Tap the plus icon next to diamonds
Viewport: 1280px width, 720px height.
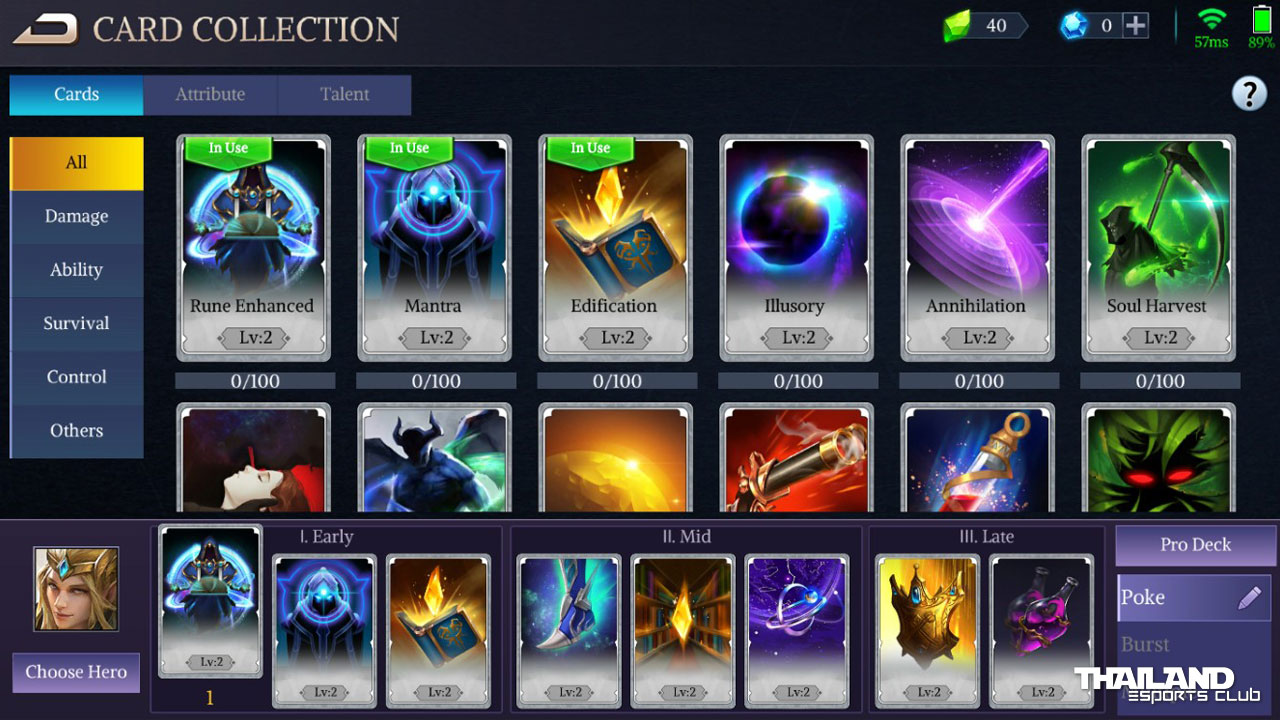tap(1135, 26)
